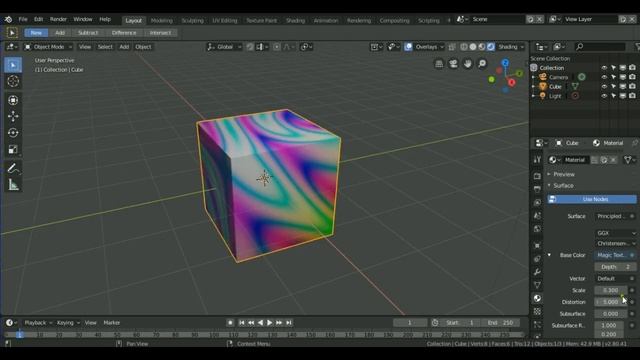Select the Select Box tool in toolbar

pyautogui.click(x=13, y=65)
